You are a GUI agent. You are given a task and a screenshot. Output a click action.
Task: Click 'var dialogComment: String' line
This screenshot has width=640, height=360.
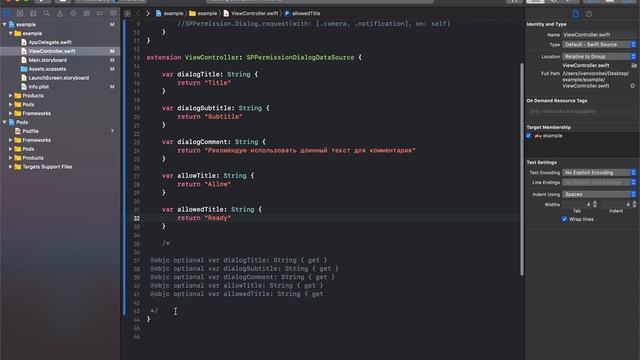point(214,142)
